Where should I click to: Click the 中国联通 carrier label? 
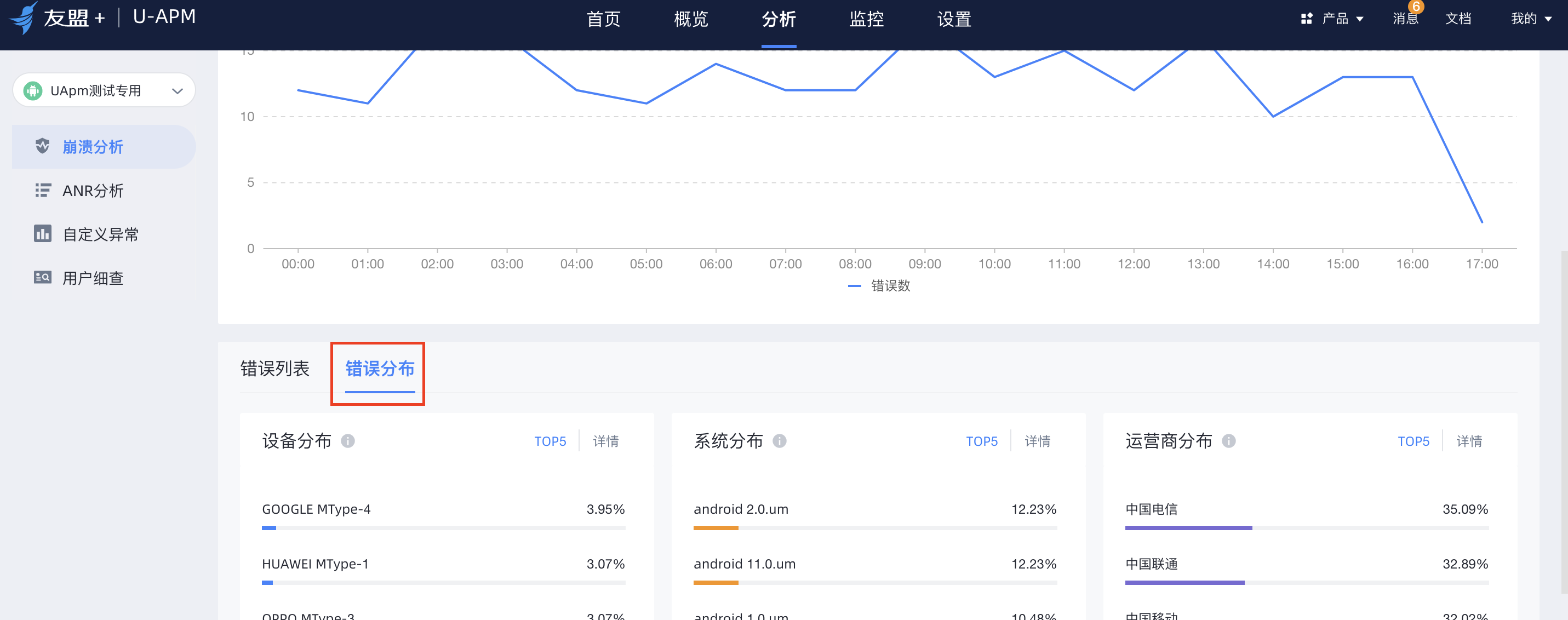point(1151,564)
